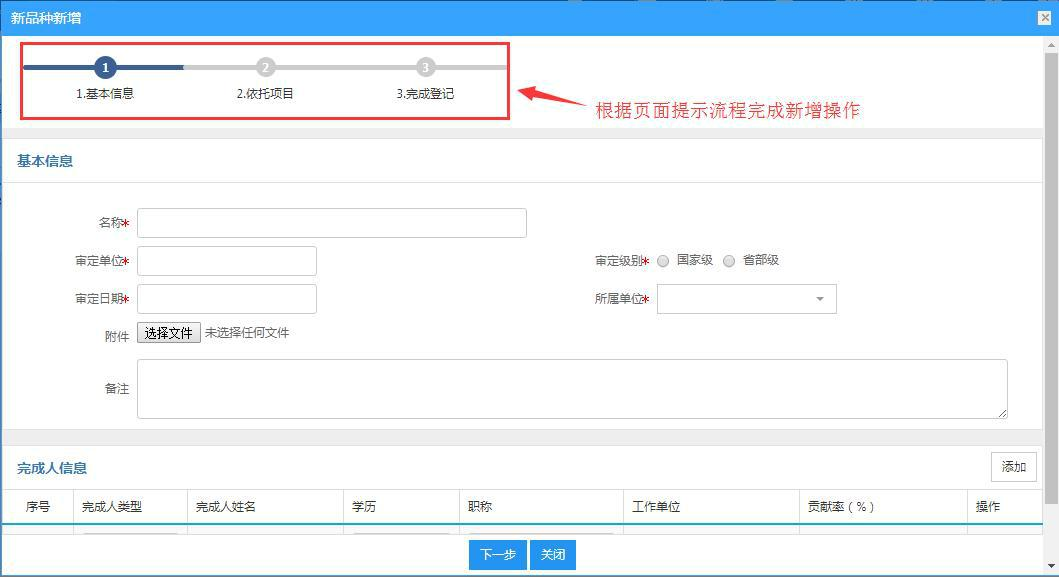Select 国家级 radio button
Viewport: 1059px width, 577px height.
pos(663,261)
